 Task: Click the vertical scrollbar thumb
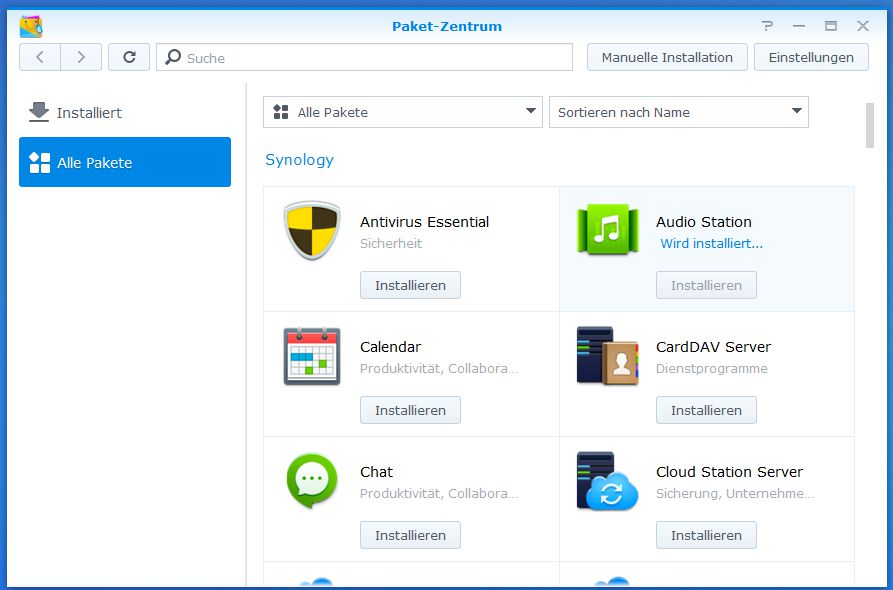[869, 125]
